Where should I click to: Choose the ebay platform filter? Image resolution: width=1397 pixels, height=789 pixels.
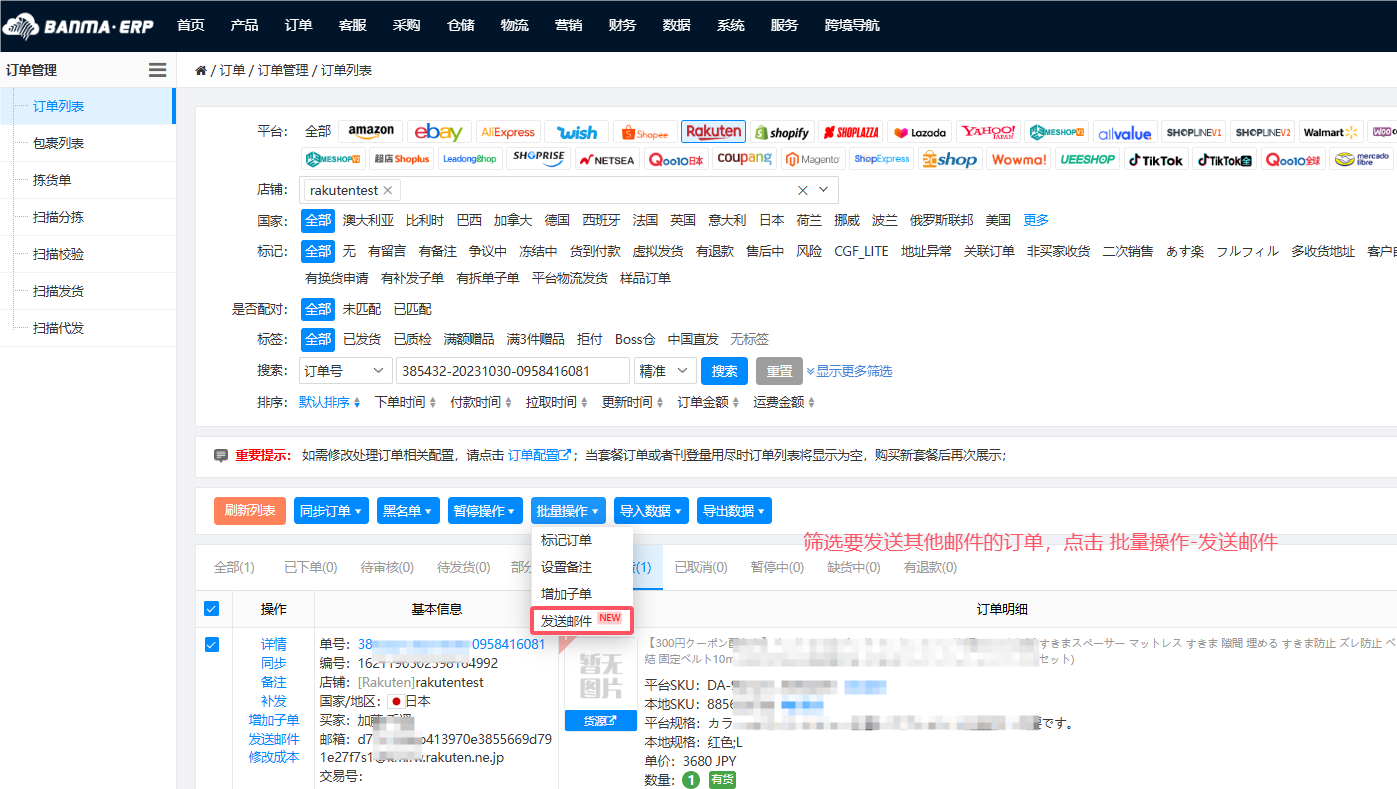(439, 131)
